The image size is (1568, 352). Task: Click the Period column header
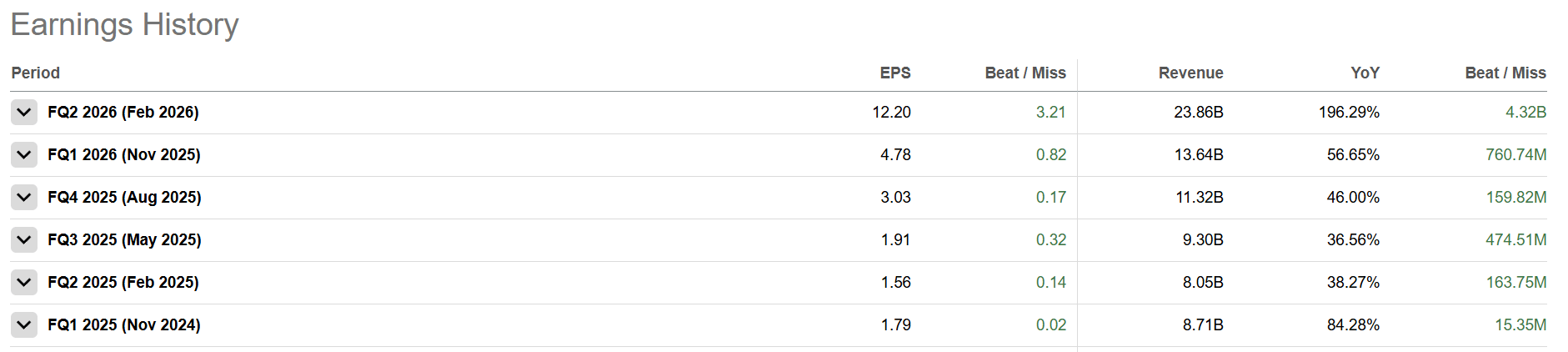pyautogui.click(x=36, y=73)
